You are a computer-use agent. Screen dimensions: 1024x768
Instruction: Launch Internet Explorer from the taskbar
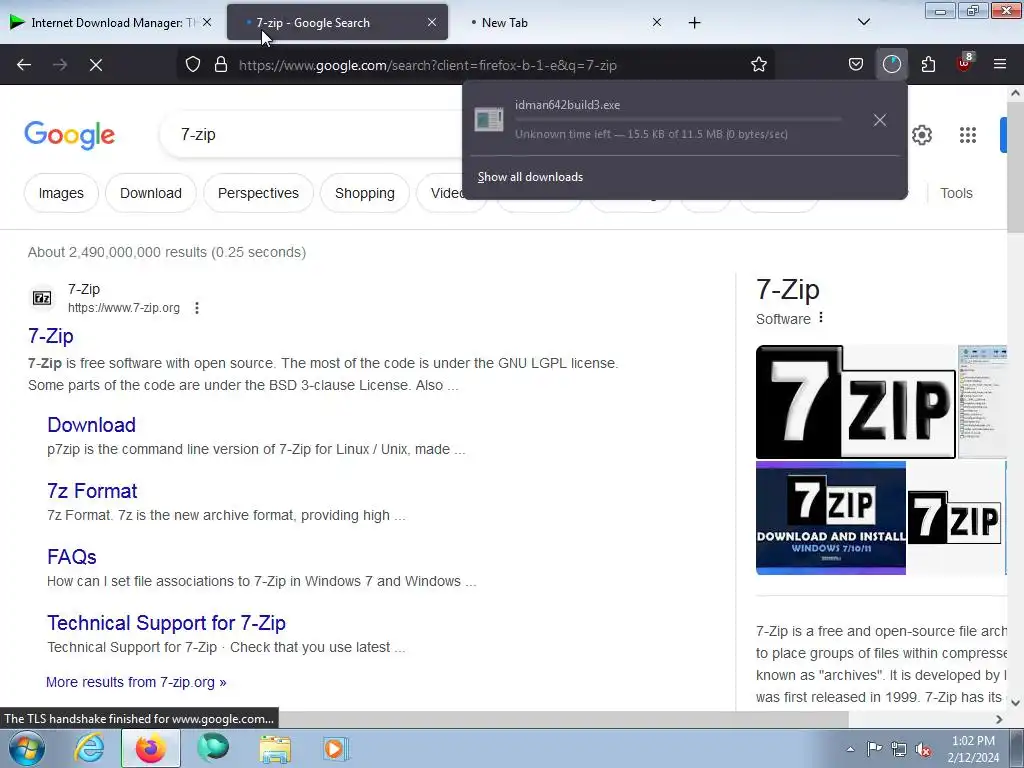(x=89, y=748)
